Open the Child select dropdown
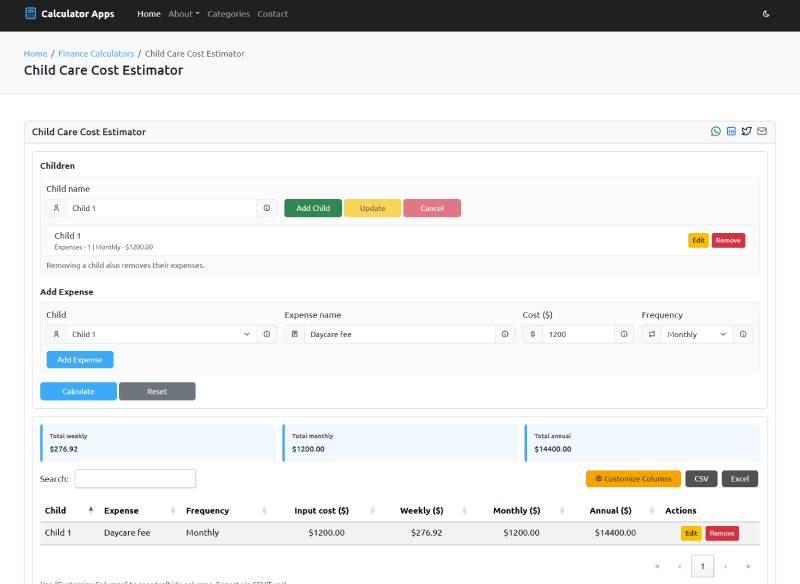800x584 pixels. coord(158,334)
